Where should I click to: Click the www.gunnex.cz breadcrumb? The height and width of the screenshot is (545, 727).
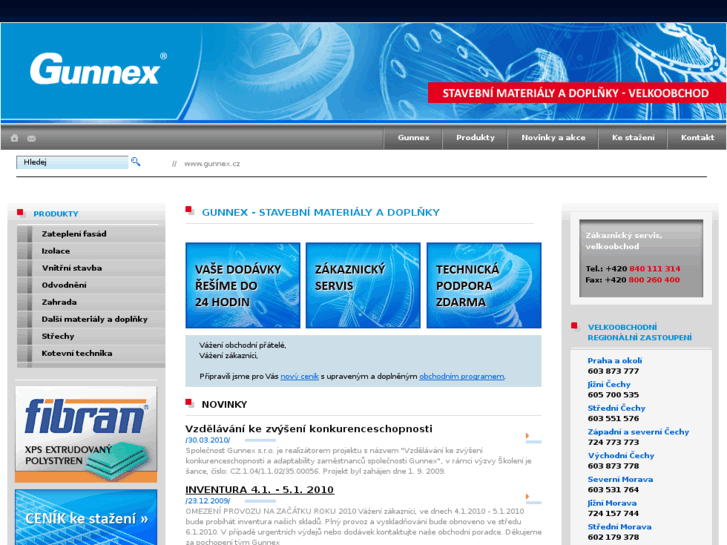point(212,163)
